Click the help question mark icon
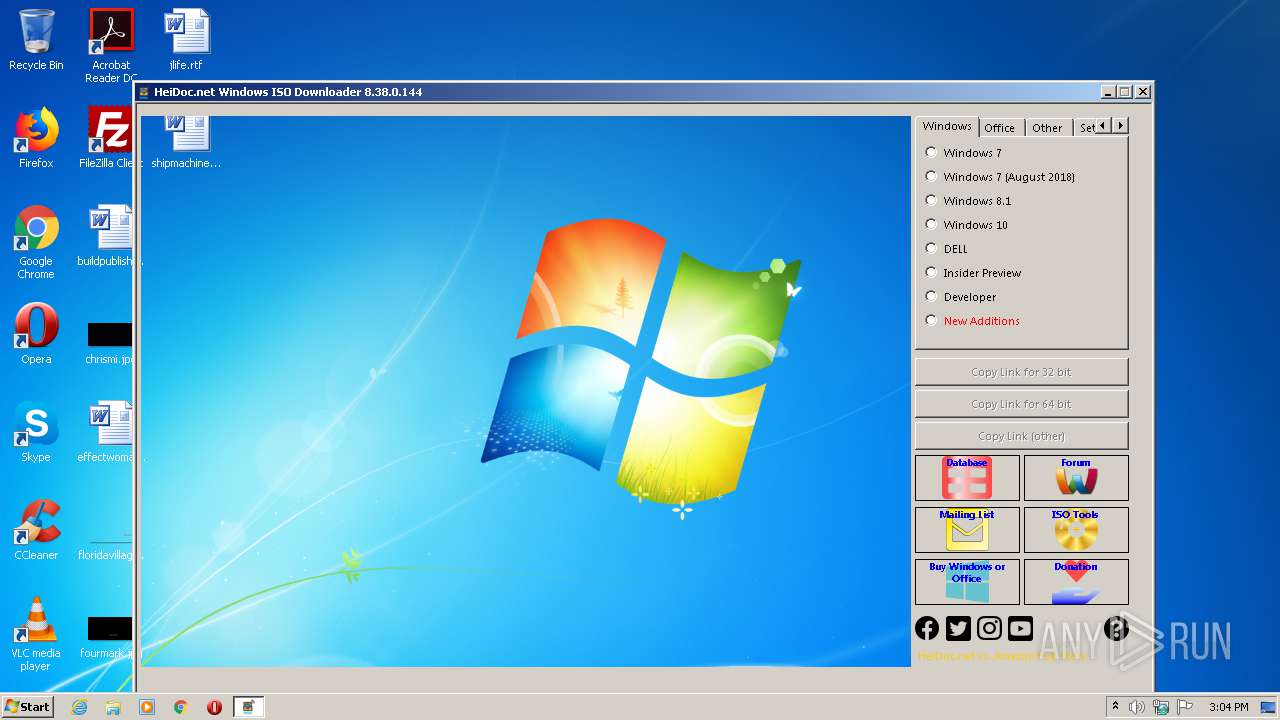This screenshot has width=1280, height=720. (1116, 628)
